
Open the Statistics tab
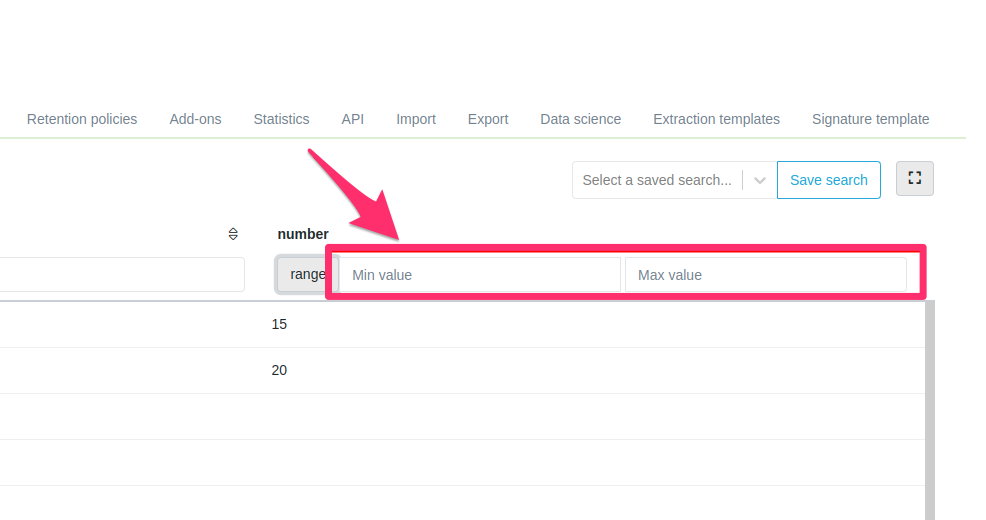click(x=281, y=119)
